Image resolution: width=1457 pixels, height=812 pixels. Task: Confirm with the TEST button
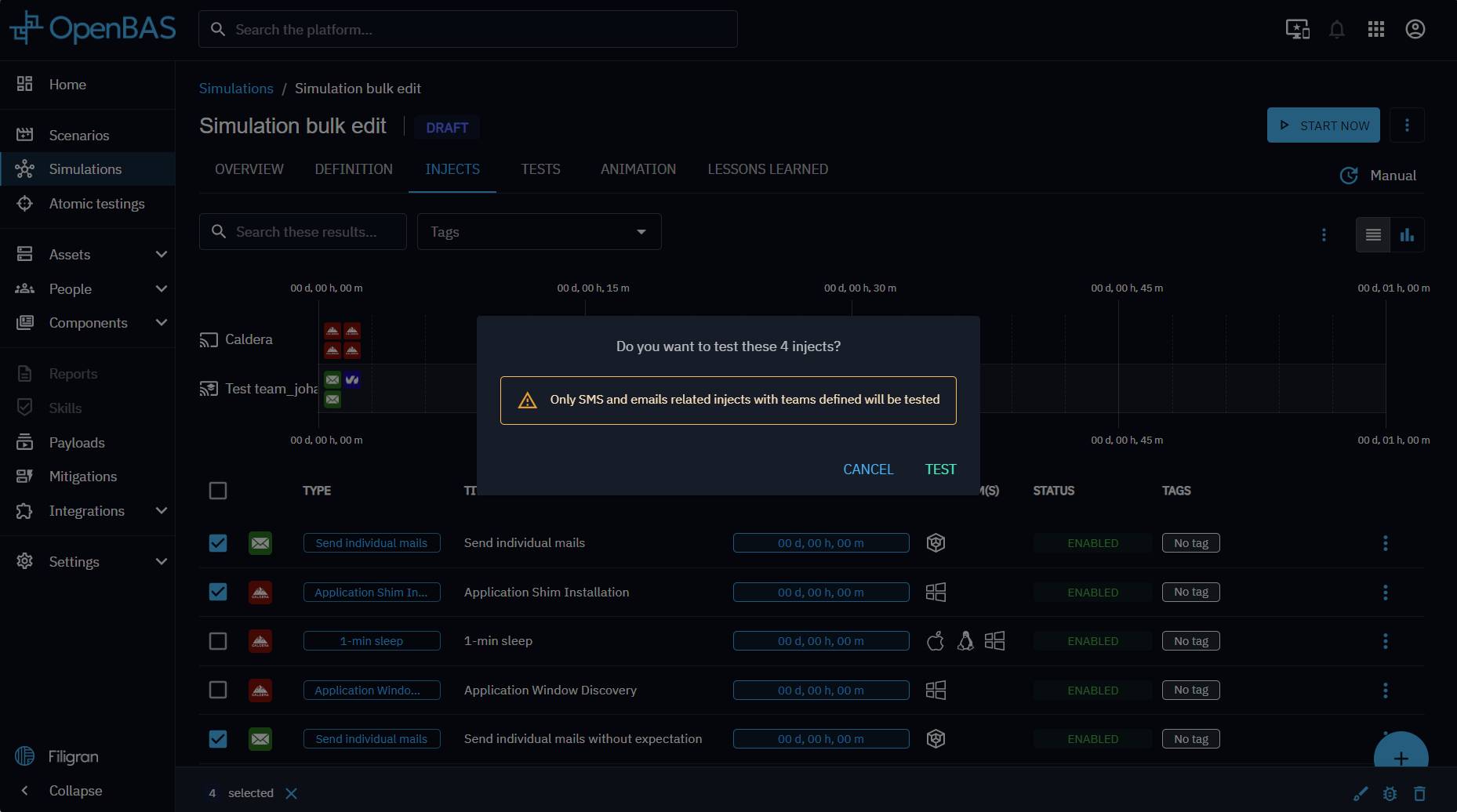point(940,469)
